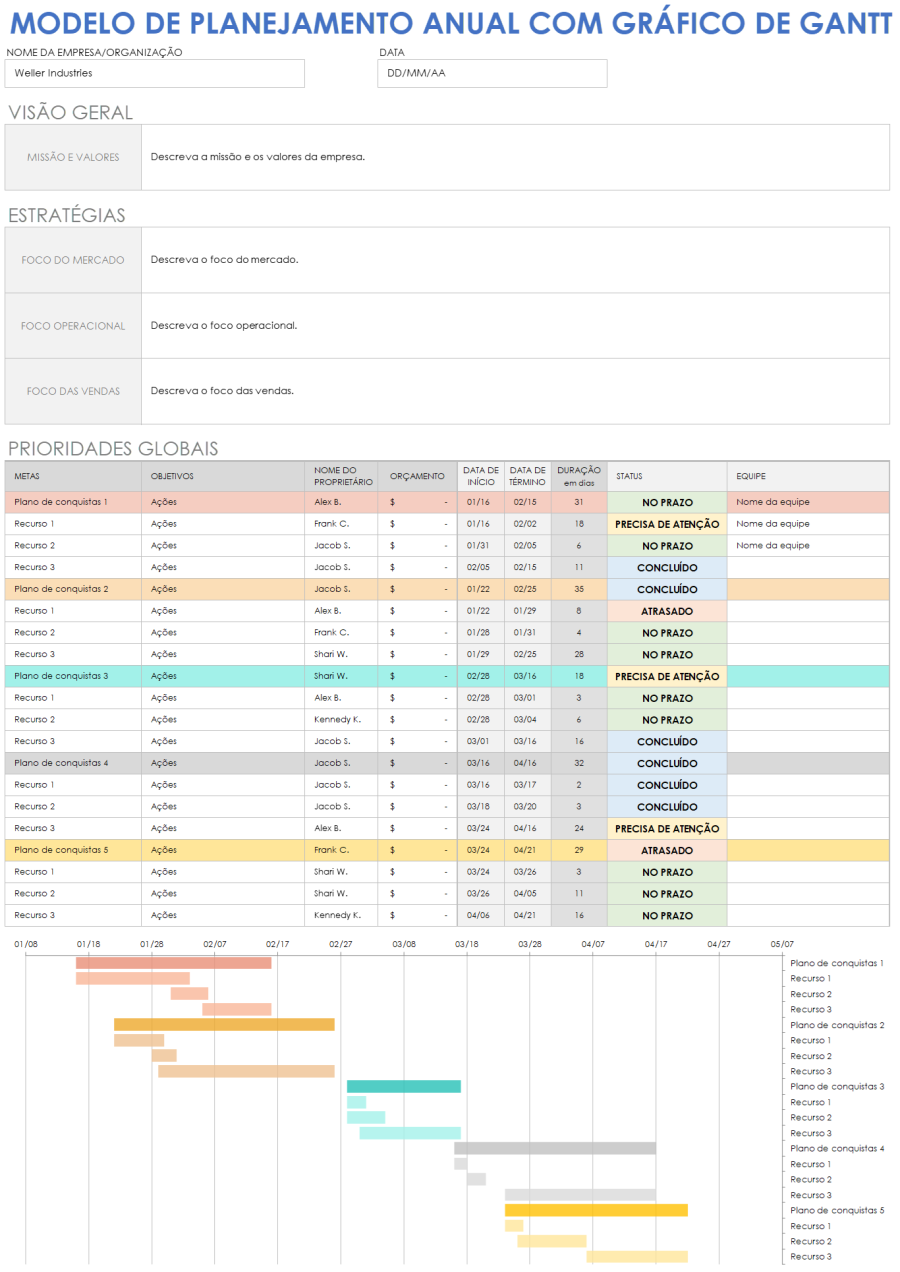900x1272 pixels.
Task: Click the mission and values description cell
Action: pos(514,157)
